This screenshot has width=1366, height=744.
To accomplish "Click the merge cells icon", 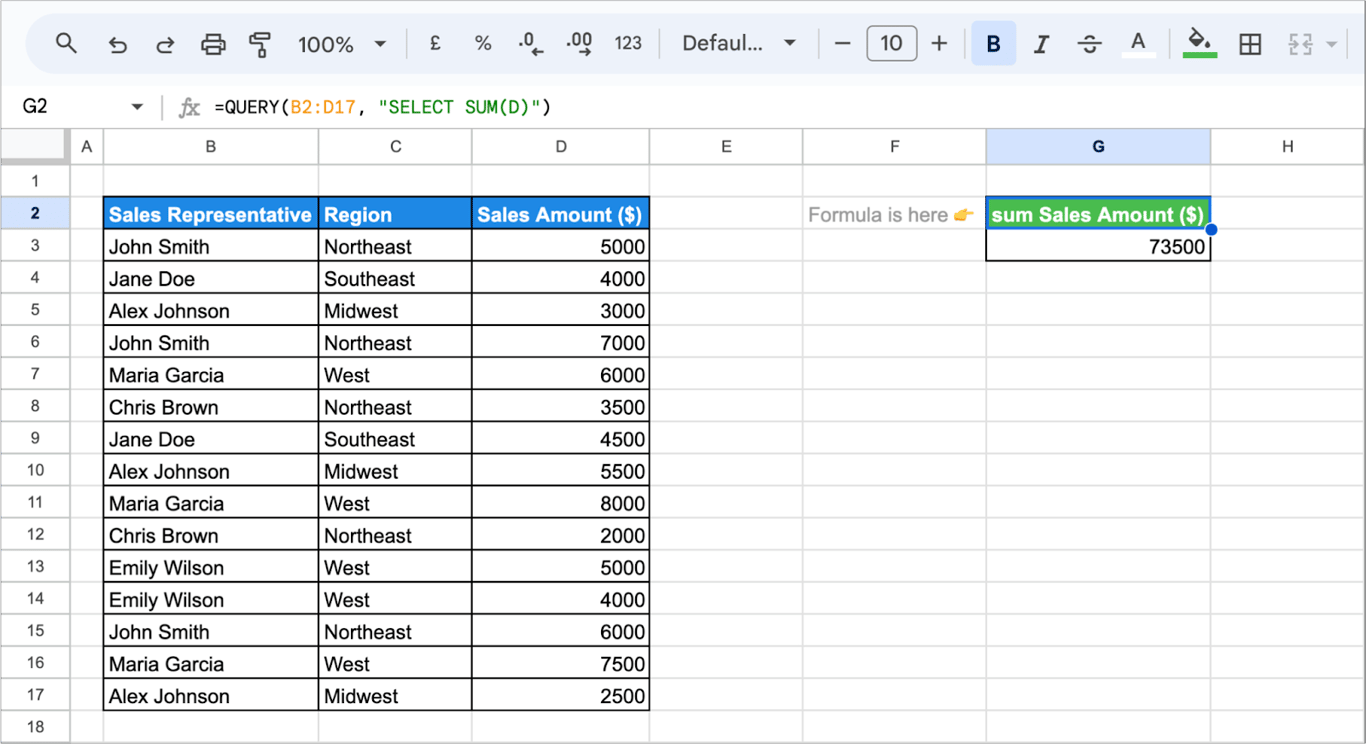I will (x=1300, y=44).
